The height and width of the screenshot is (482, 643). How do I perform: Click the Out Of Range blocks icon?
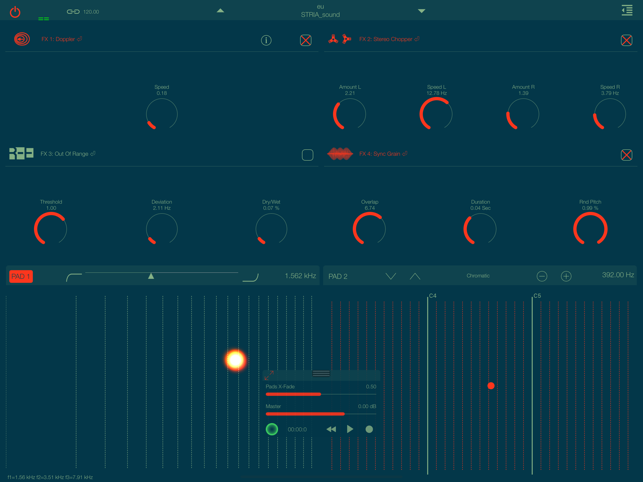point(21,154)
